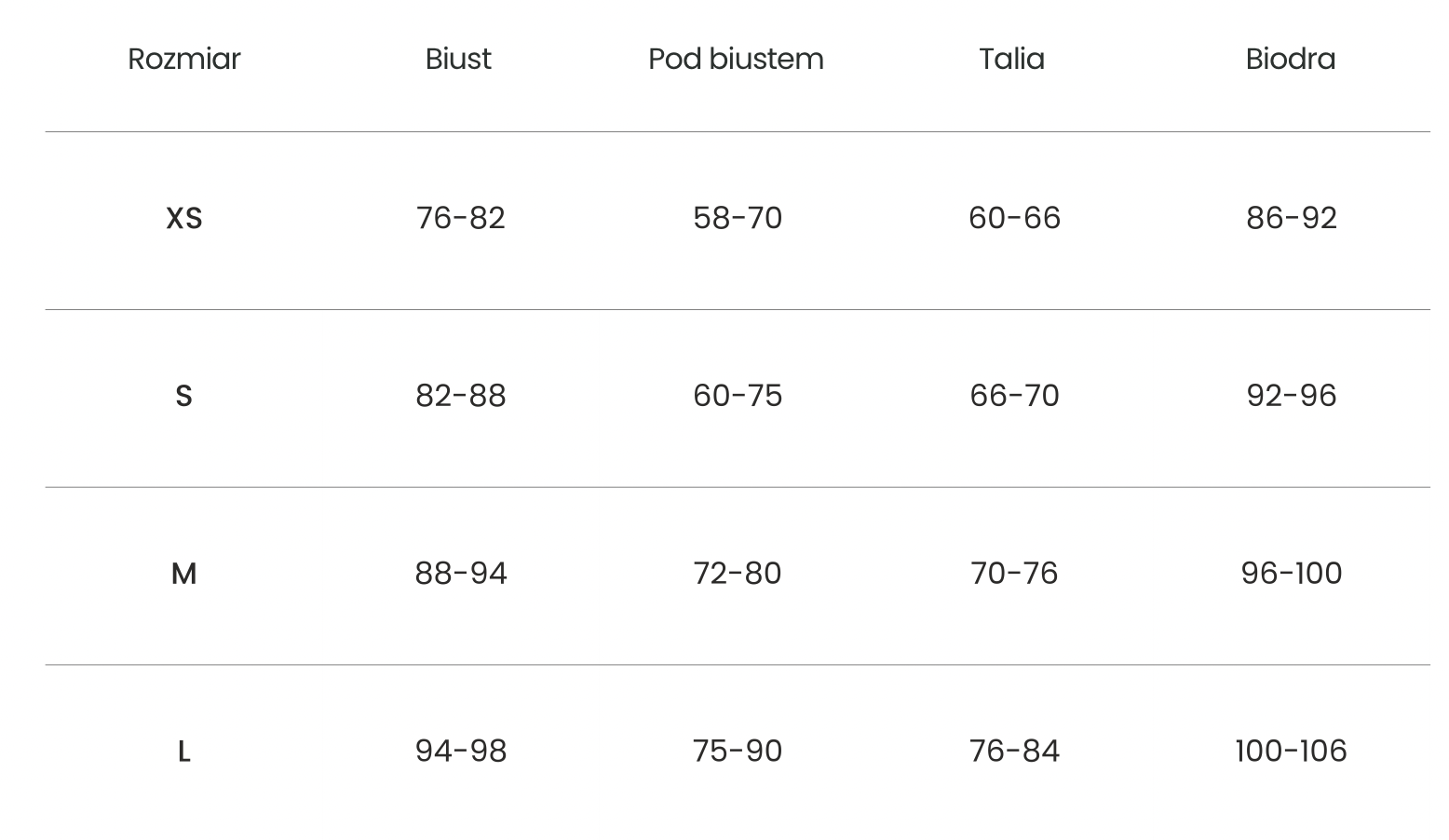The image size is (1449, 840).
Task: Click the Biust column header
Action: point(458,59)
